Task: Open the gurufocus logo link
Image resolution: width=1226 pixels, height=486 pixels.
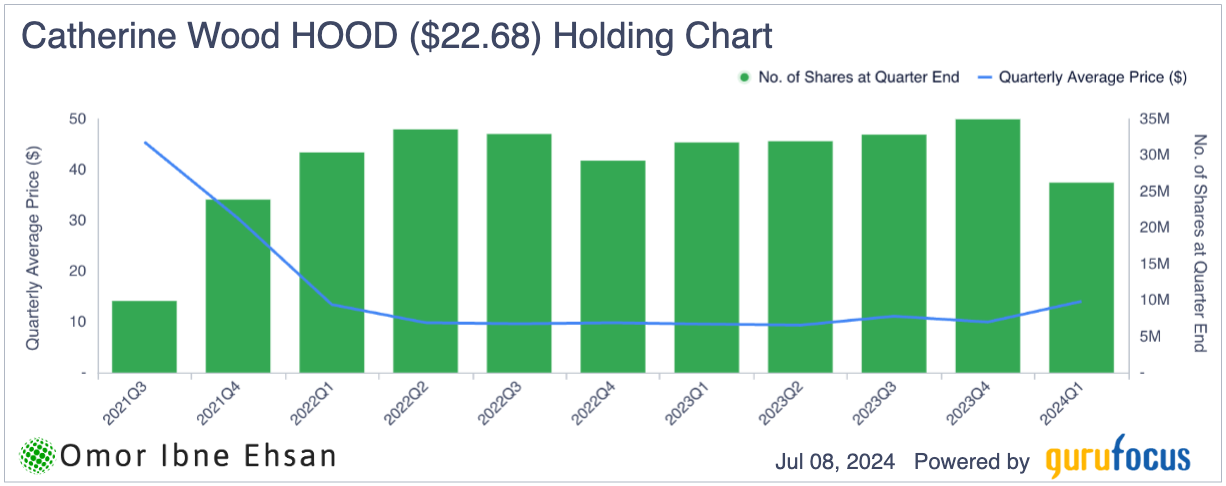Action: [1118, 461]
